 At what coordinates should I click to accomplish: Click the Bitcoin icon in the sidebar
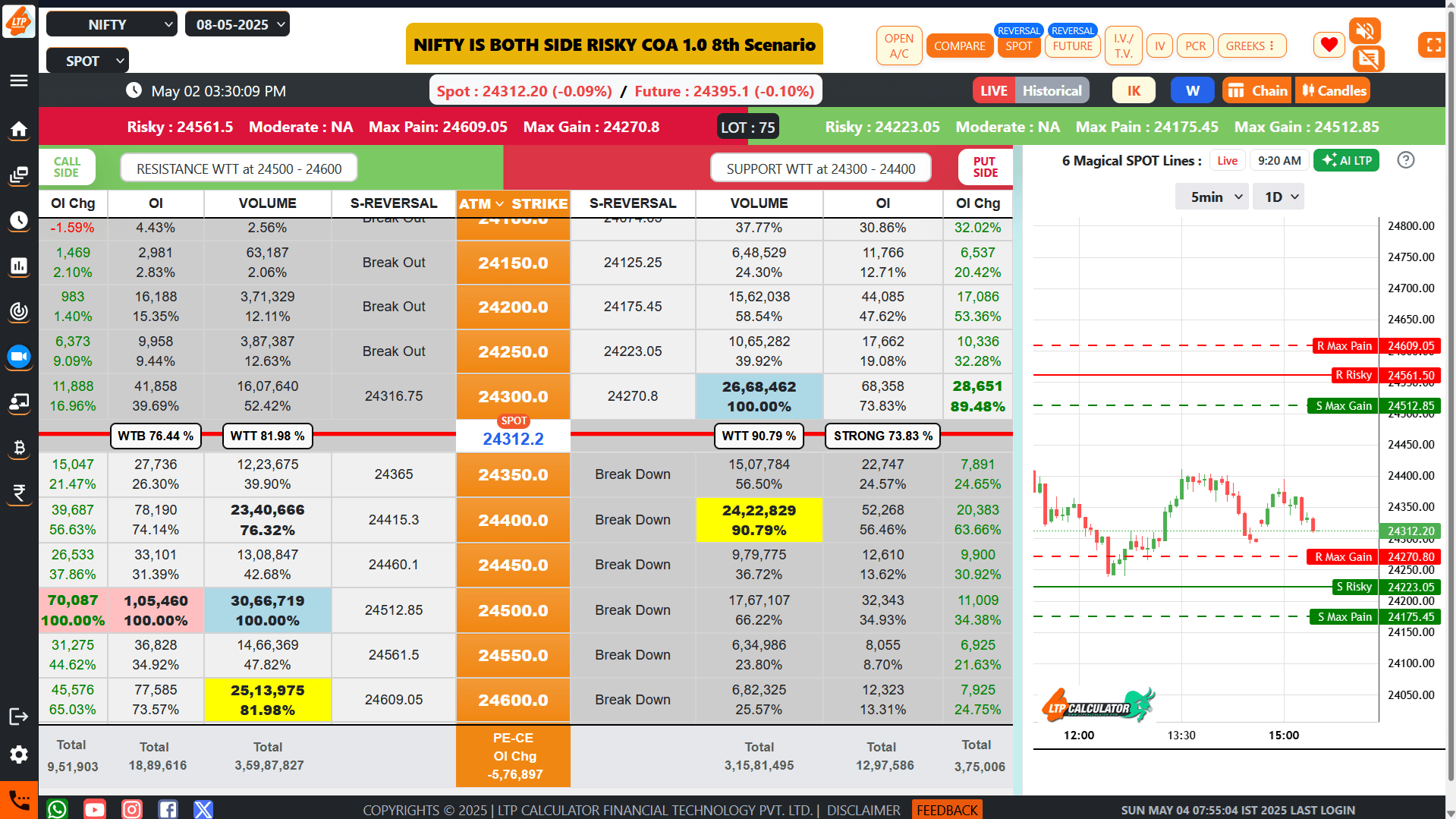click(19, 447)
